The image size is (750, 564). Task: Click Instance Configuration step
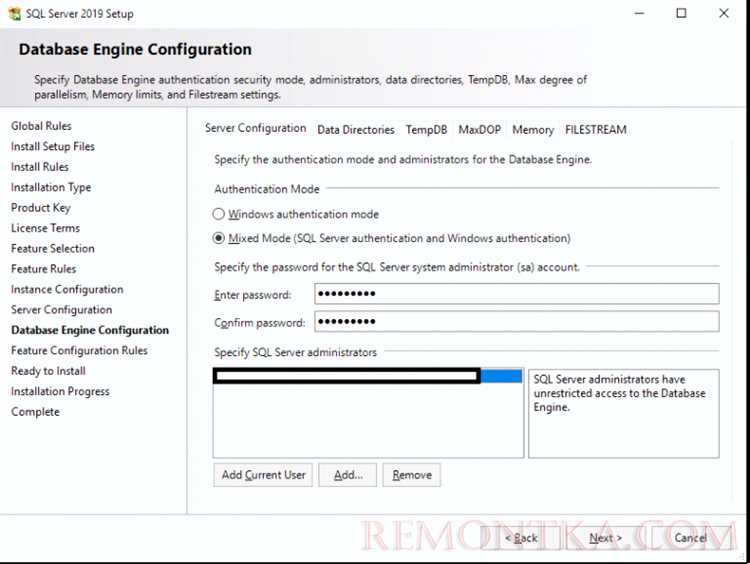click(x=67, y=289)
